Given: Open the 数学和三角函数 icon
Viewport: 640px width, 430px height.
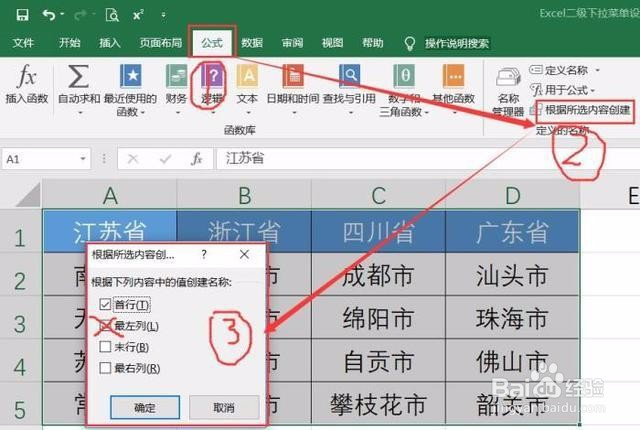Looking at the screenshot, I should coord(404,75).
